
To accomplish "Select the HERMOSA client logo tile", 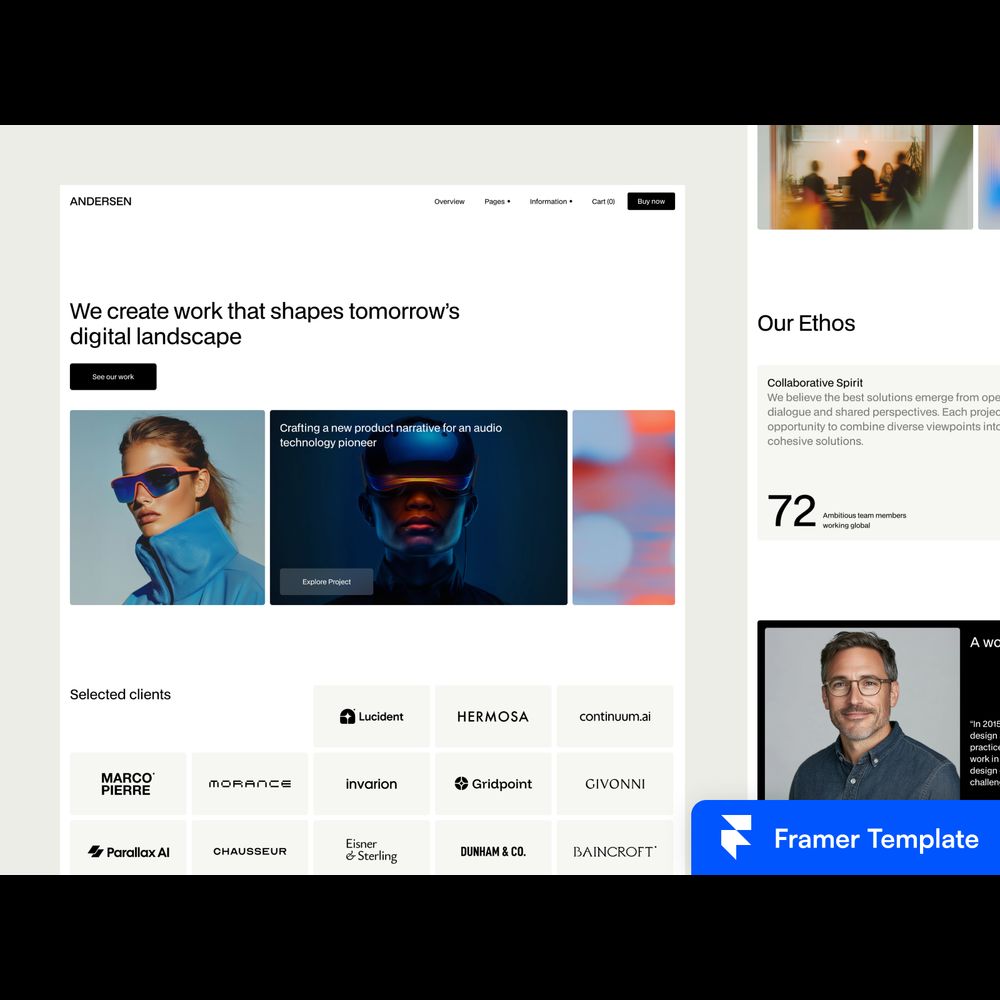I will click(x=493, y=716).
